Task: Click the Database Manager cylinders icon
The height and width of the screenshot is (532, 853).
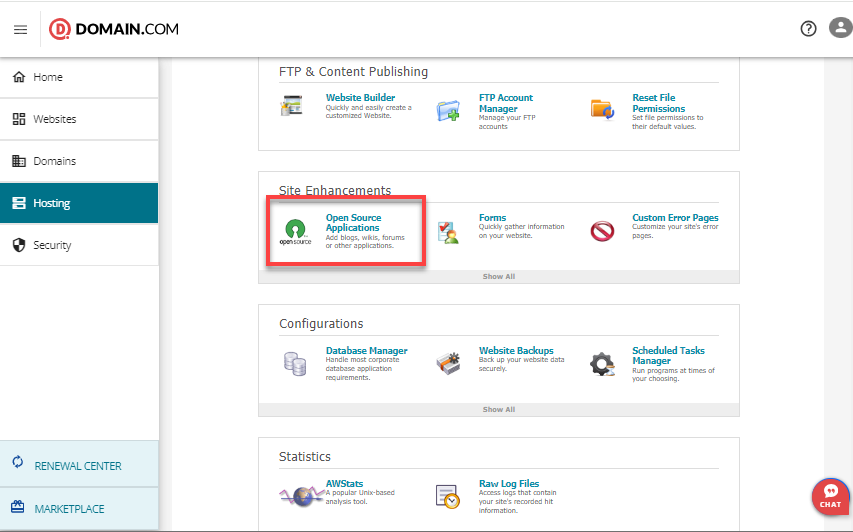Action: pos(295,364)
